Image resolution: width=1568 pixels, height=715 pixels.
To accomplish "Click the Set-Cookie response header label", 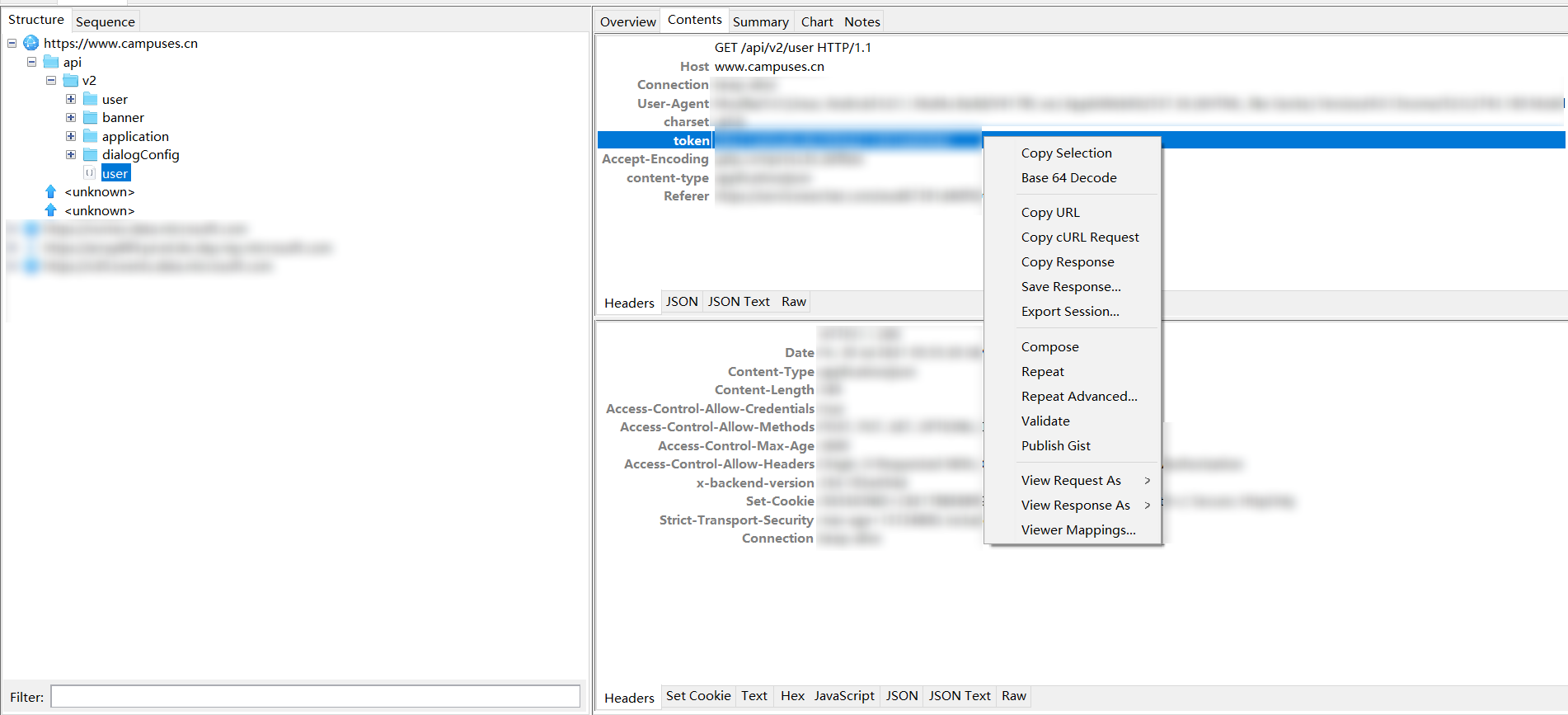I will 780,501.
